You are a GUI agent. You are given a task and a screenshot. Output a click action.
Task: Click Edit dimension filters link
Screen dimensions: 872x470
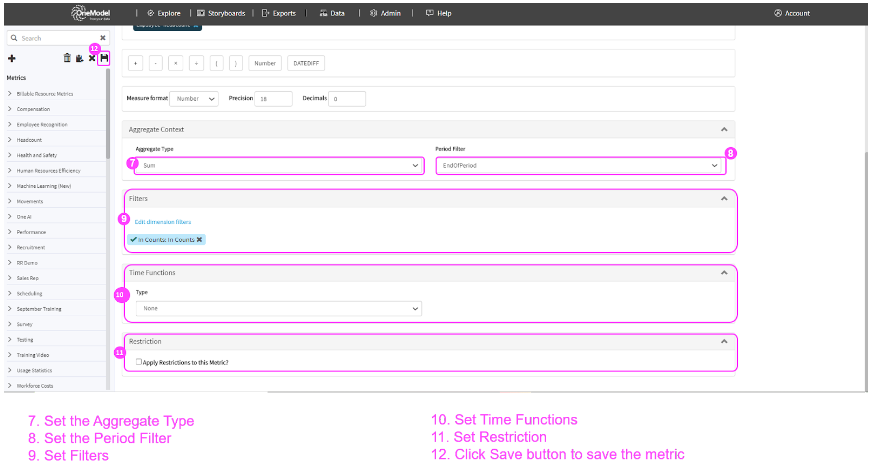162,221
